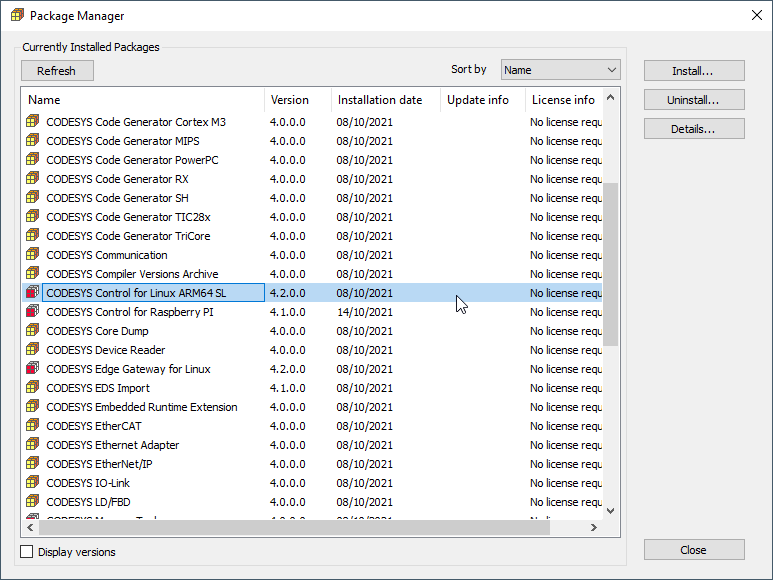Click the CODESYS Control for Linux ARM64 SL icon

pos(33,293)
